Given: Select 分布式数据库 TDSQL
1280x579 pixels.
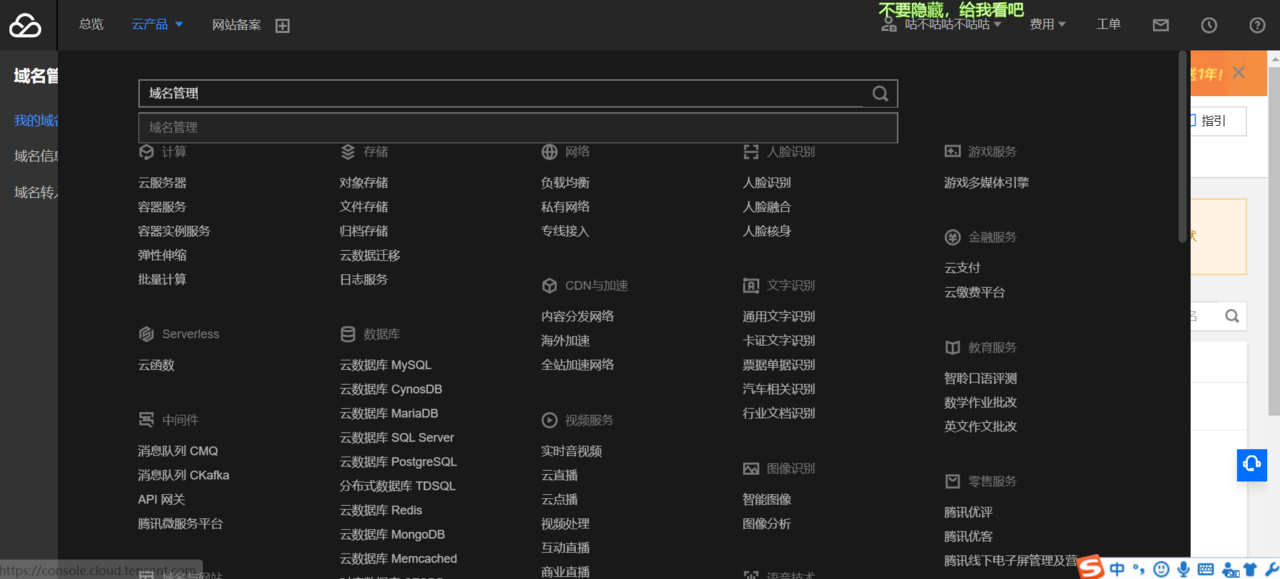Looking at the screenshot, I should coord(398,486).
